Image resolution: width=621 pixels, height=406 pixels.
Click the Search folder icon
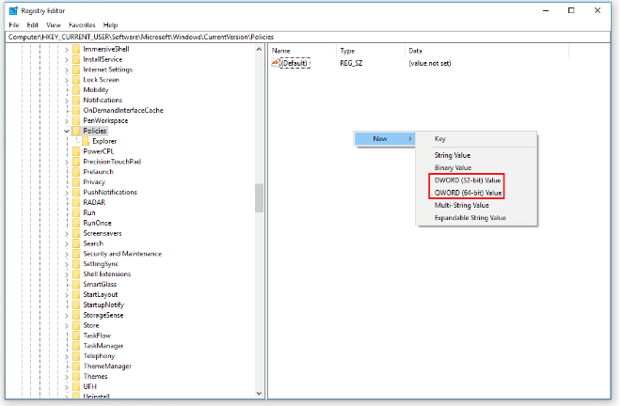tap(76, 243)
